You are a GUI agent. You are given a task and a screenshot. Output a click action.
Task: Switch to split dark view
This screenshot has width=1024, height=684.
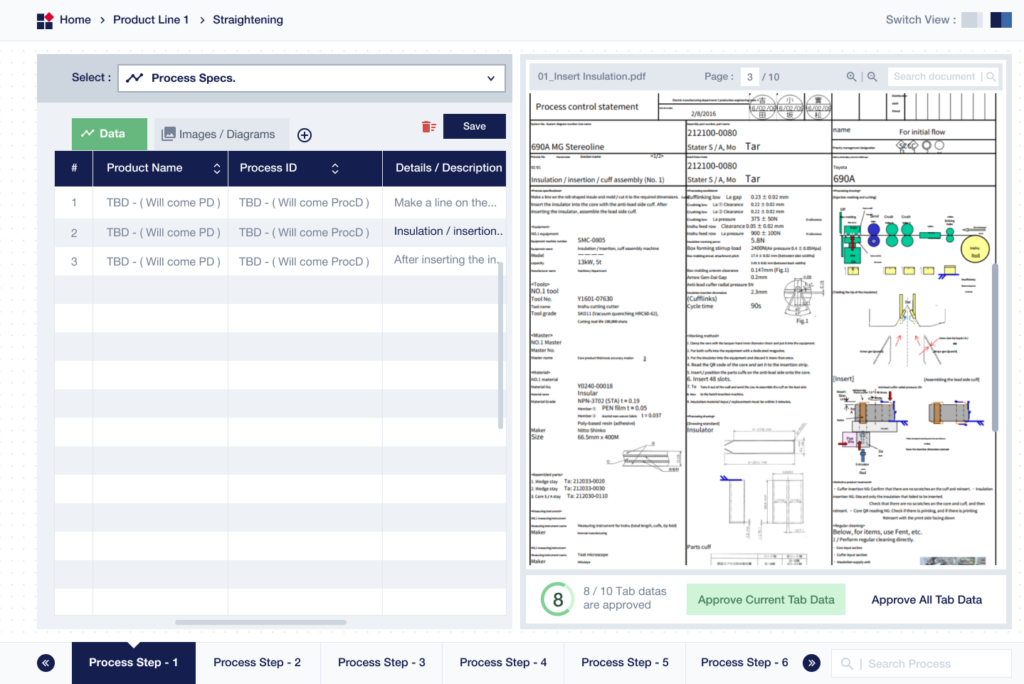pos(1001,20)
